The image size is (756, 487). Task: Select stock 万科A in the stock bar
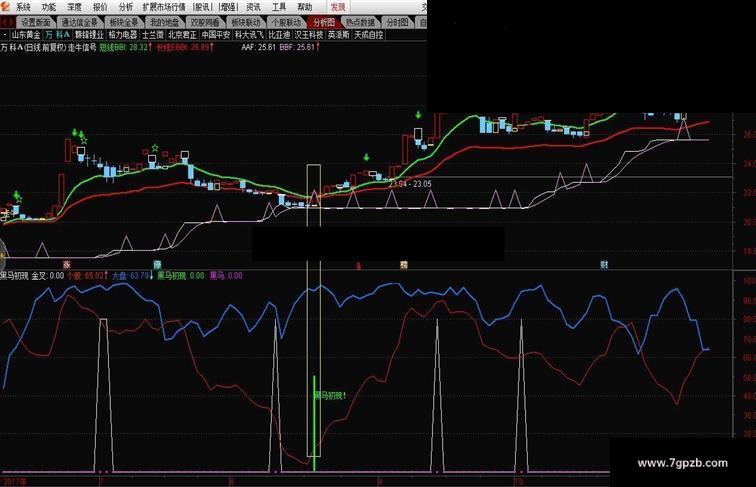[57, 35]
